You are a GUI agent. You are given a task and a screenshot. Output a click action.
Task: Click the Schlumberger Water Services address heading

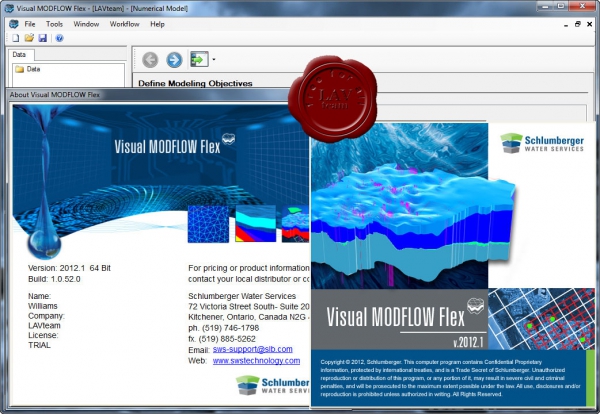tap(242, 296)
